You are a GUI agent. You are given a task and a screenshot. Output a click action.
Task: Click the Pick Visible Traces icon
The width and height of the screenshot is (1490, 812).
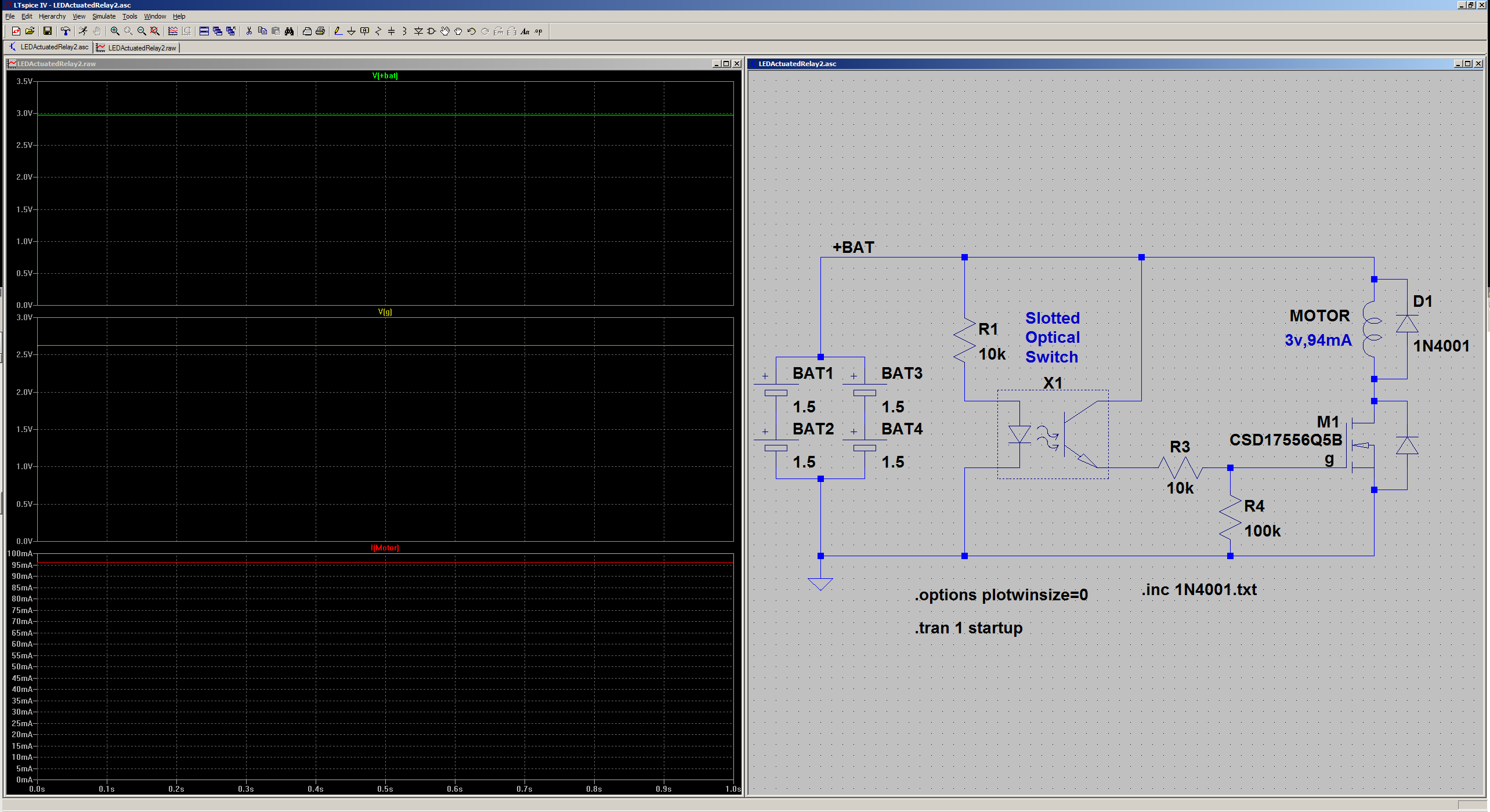(173, 31)
